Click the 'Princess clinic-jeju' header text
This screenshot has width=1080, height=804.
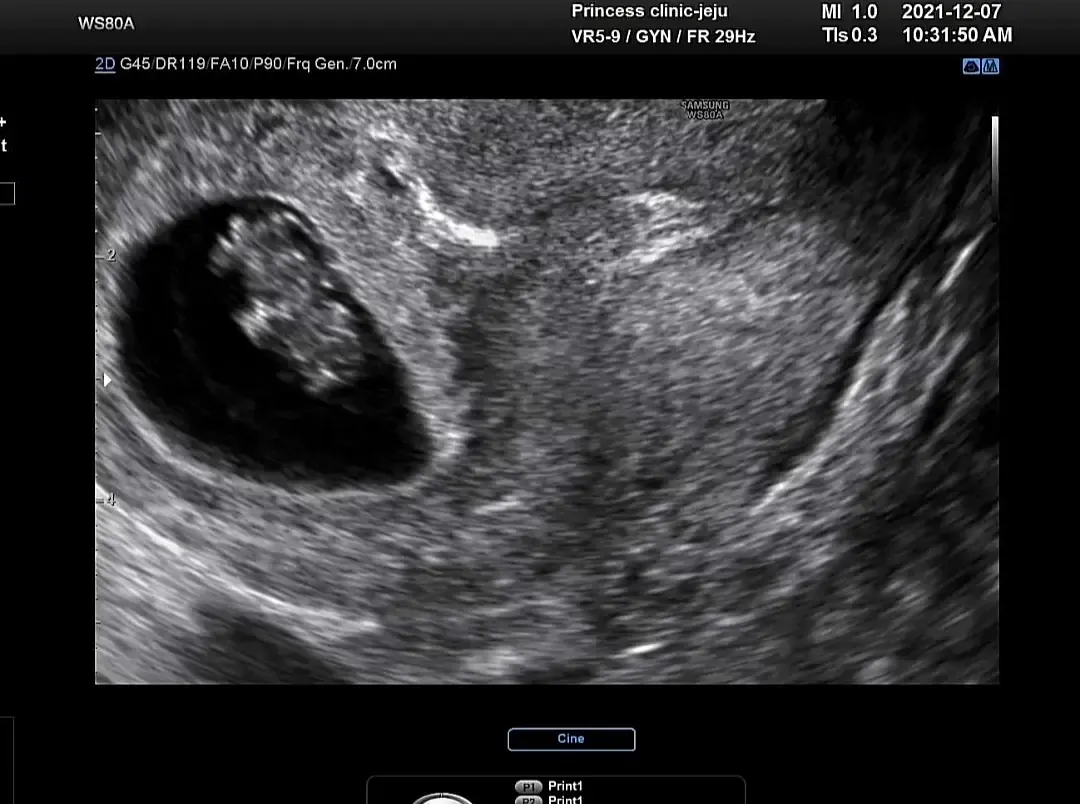pos(649,11)
